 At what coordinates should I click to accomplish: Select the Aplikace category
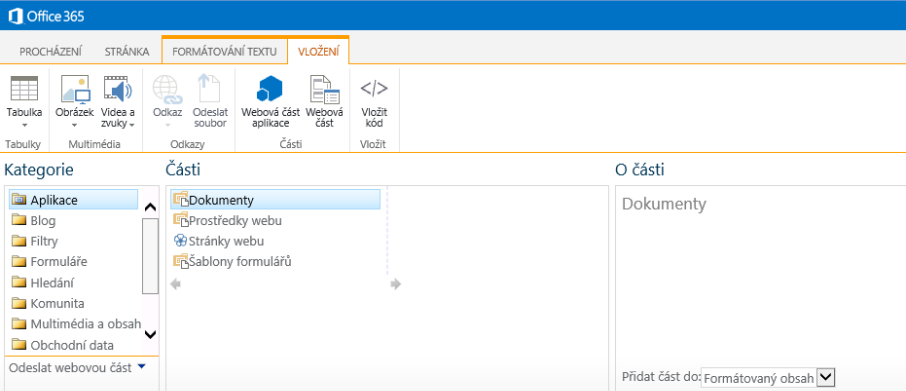74,200
